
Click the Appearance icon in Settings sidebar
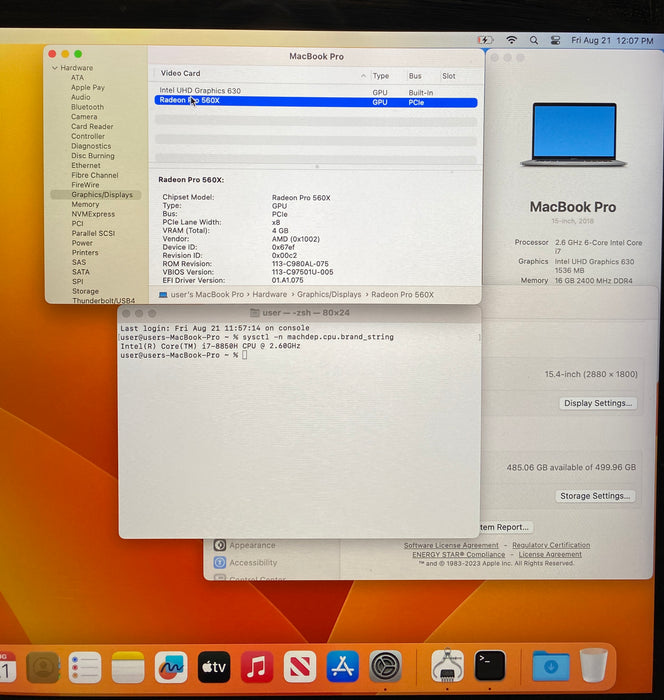click(x=220, y=545)
